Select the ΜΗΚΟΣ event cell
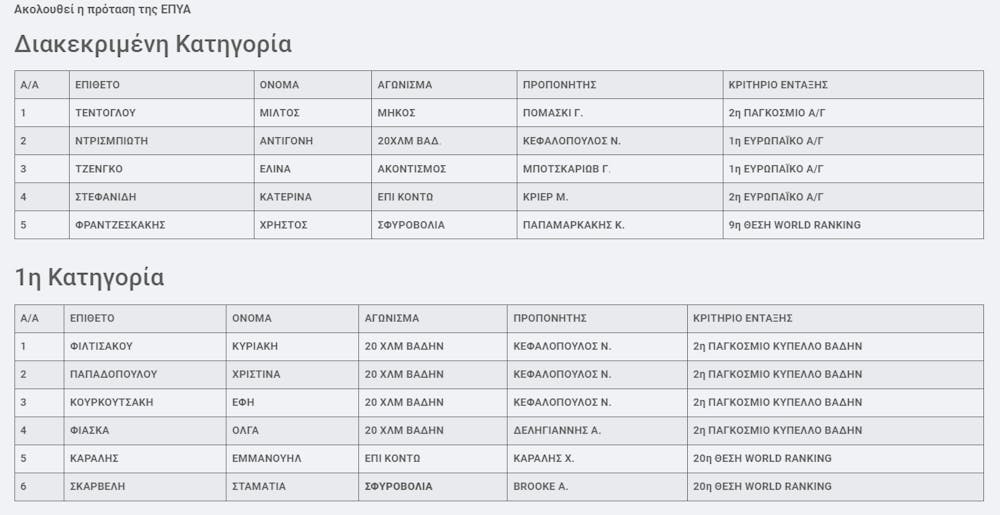The width and height of the screenshot is (1000, 515). 396,113
